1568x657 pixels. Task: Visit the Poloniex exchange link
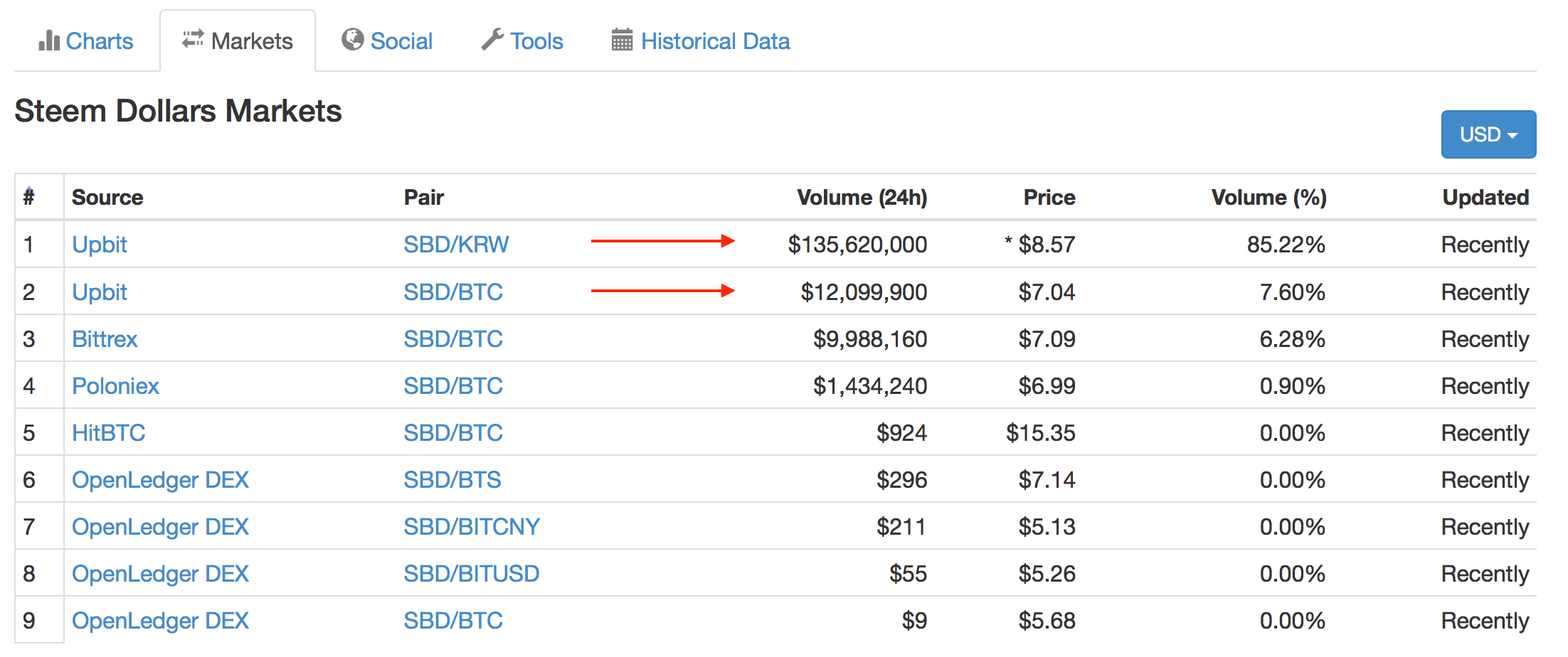pos(115,386)
